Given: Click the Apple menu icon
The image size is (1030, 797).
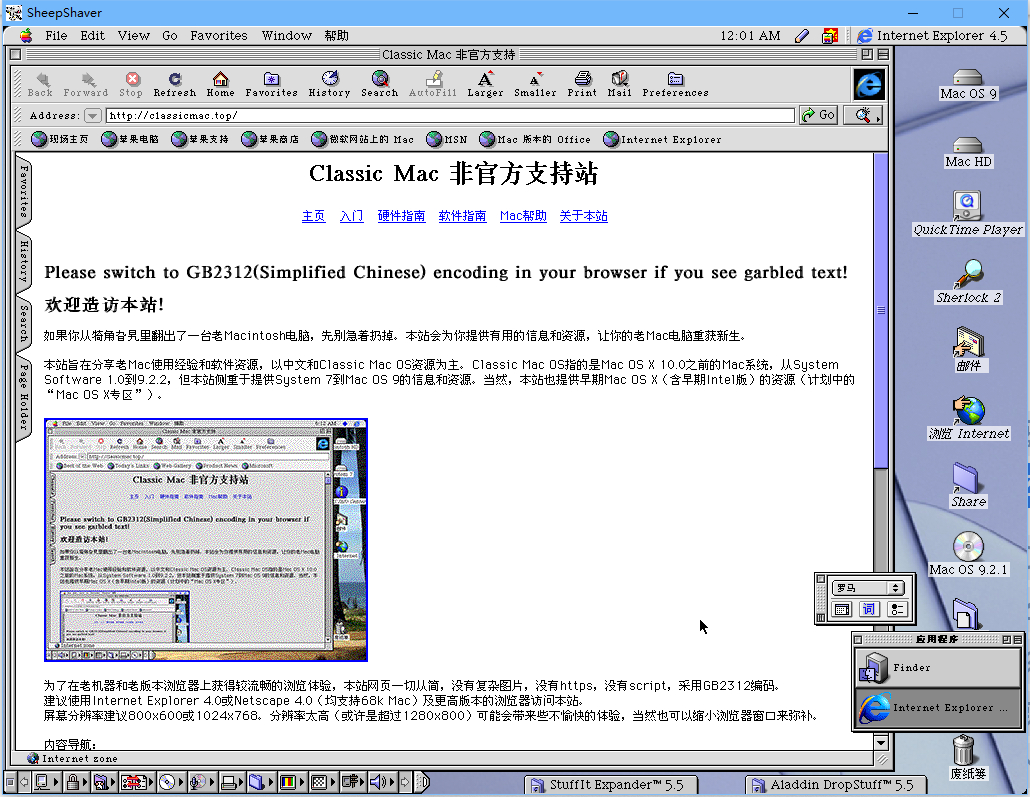Looking at the screenshot, I should [x=26, y=35].
